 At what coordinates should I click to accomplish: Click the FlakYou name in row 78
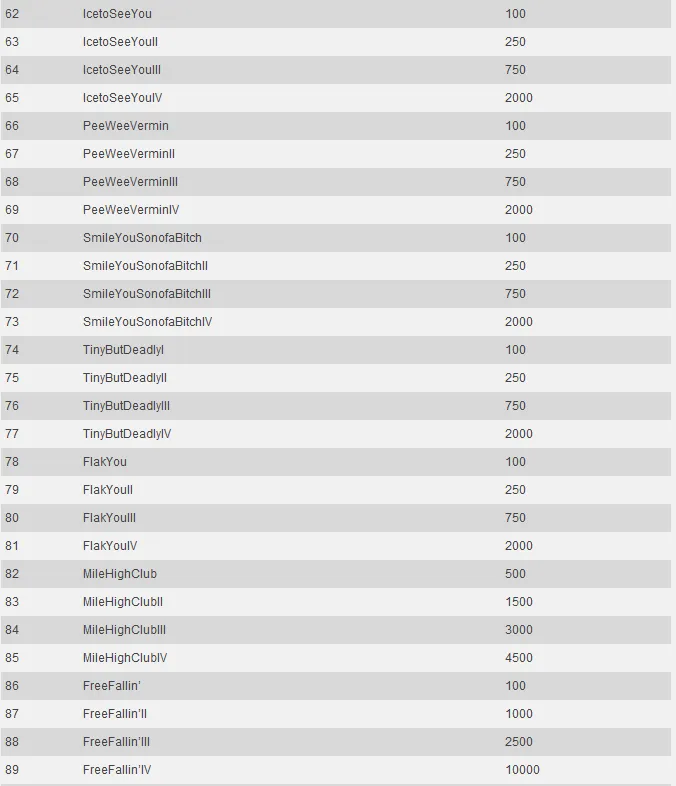click(105, 462)
